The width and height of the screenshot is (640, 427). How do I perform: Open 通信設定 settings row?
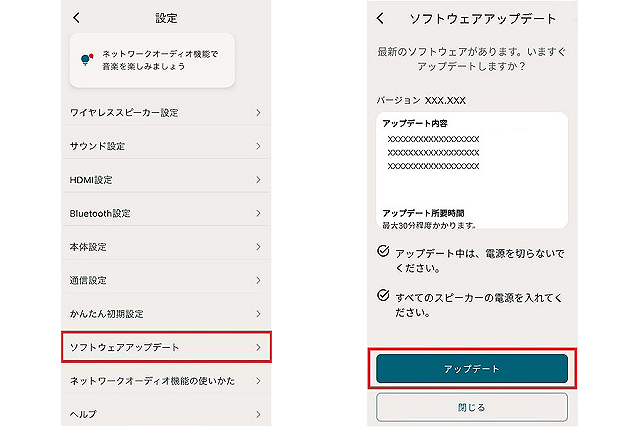click(165, 280)
